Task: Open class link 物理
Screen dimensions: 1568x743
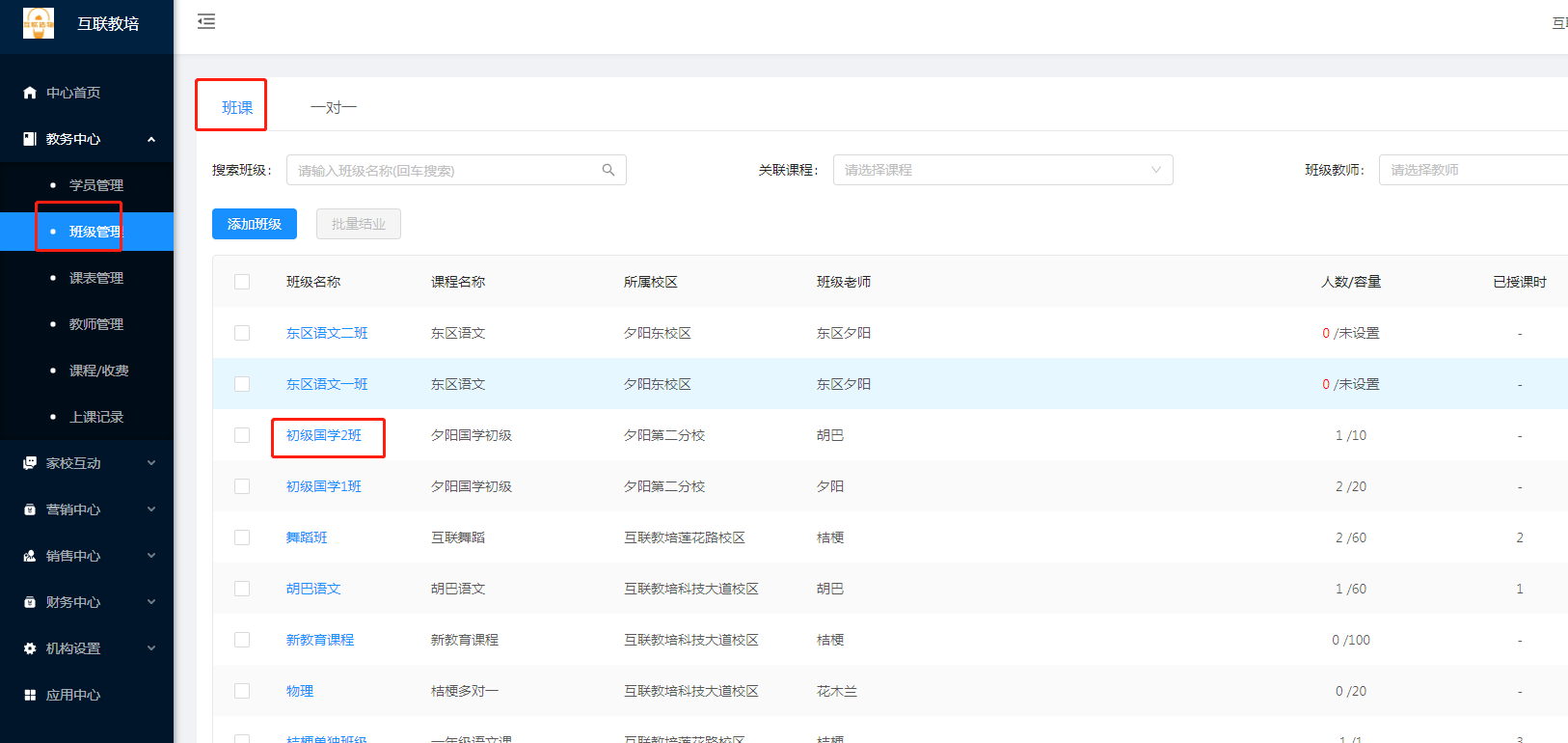Action: coord(300,691)
